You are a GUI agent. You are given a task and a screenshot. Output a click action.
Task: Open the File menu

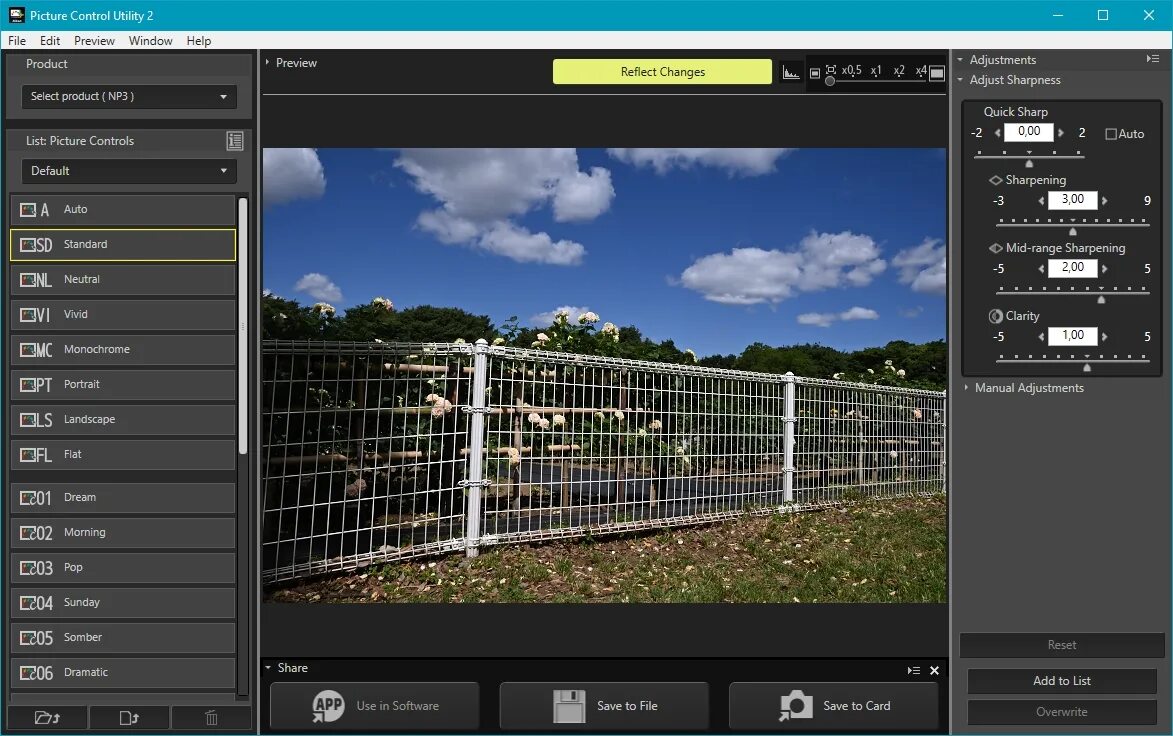click(17, 40)
